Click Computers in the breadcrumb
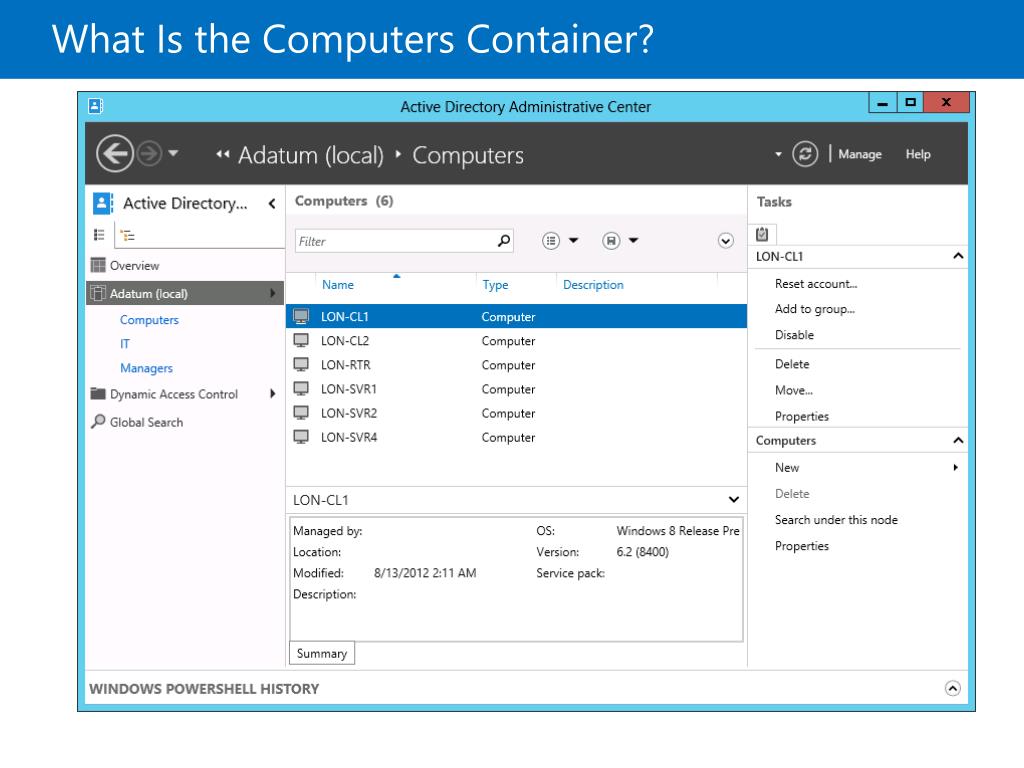The height and width of the screenshot is (768, 1024). point(468,155)
